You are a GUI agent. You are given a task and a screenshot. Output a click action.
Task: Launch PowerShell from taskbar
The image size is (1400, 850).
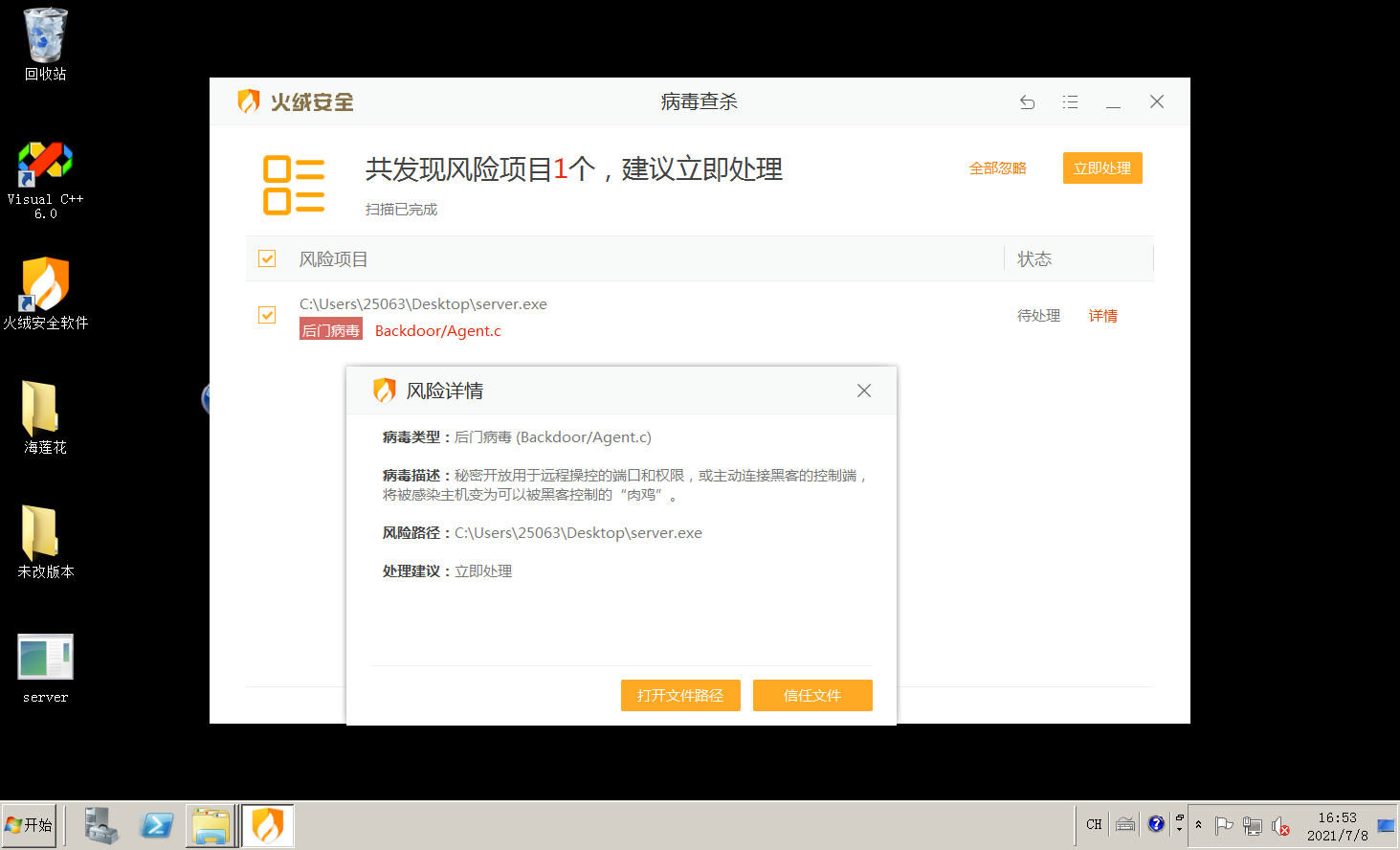[x=156, y=825]
